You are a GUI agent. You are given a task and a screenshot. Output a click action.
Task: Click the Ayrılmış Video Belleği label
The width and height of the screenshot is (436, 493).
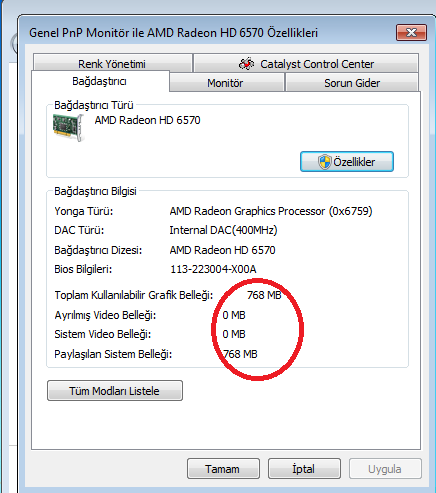(x=105, y=315)
